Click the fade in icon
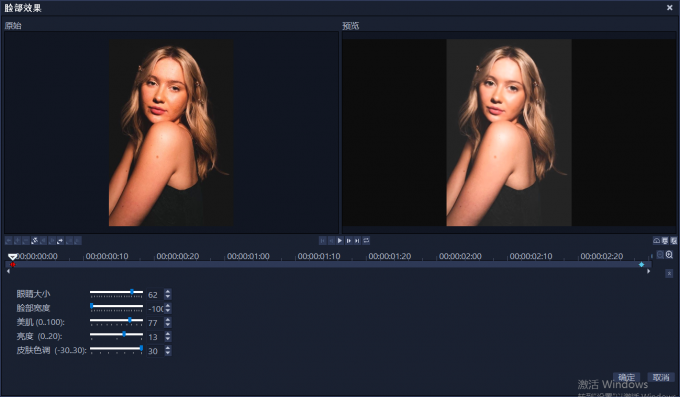This screenshot has width=680, height=397. (69, 240)
